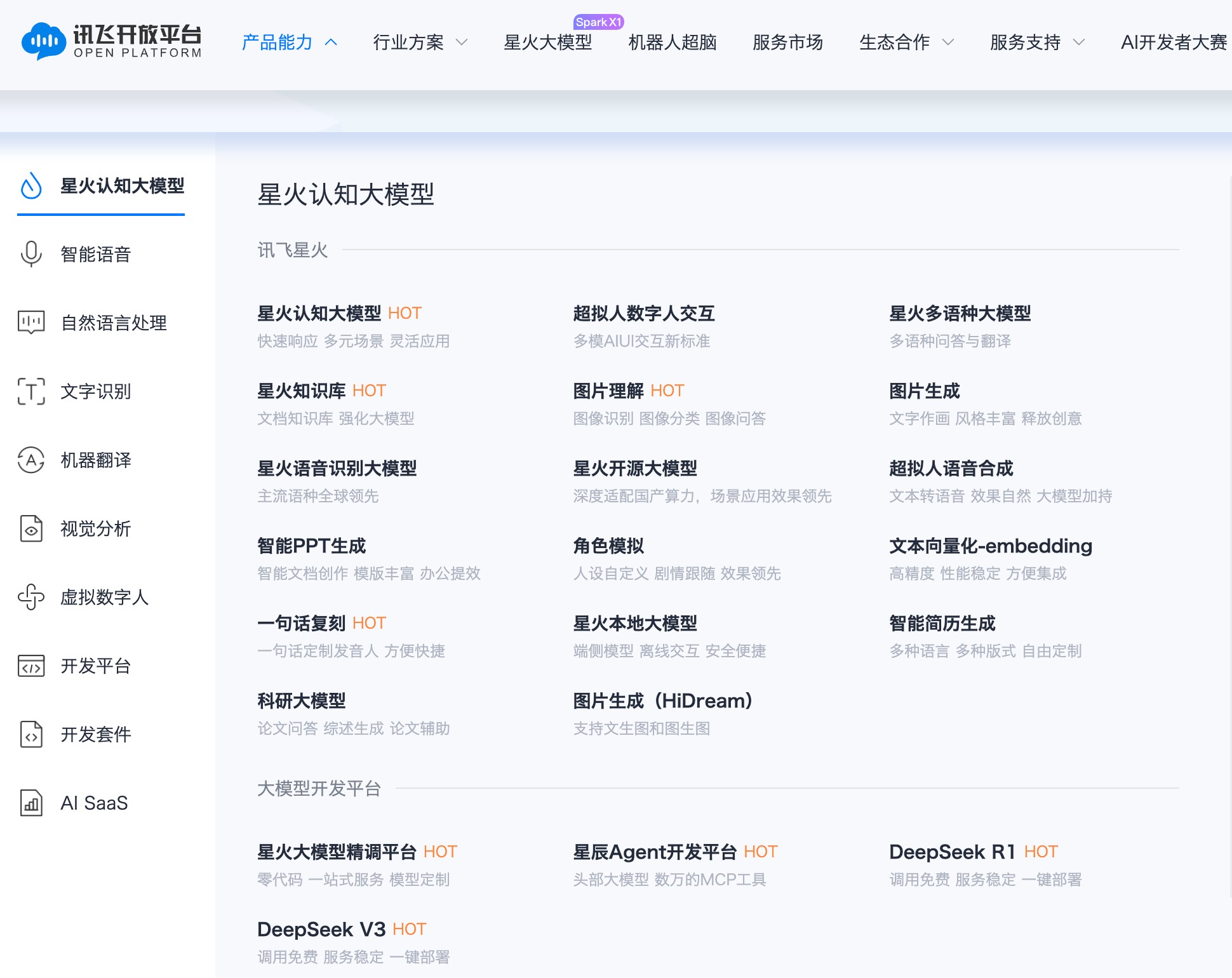Open the 科研大模型 link
The width and height of the screenshot is (1232, 978).
302,700
